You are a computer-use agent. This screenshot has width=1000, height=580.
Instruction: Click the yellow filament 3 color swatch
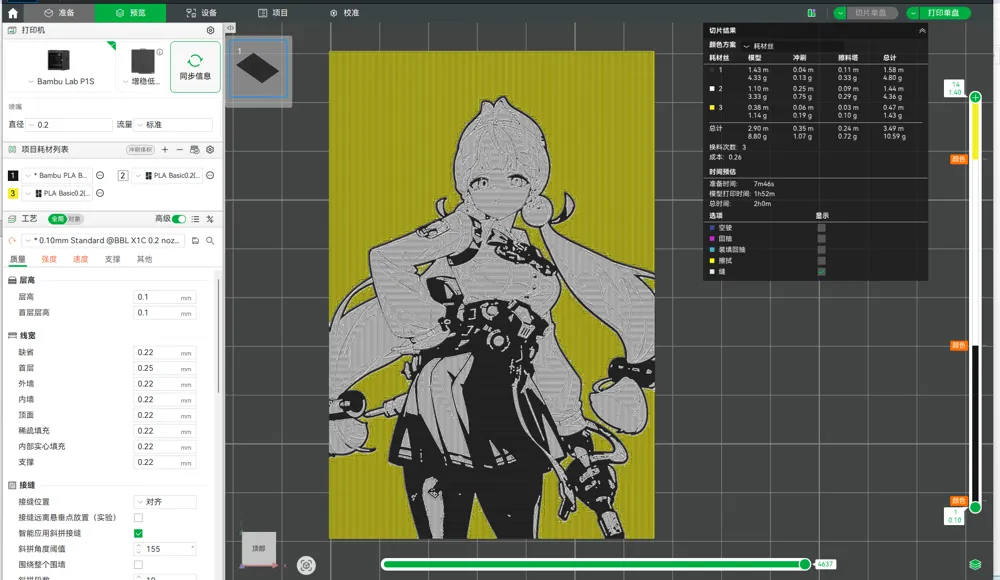tap(13, 193)
